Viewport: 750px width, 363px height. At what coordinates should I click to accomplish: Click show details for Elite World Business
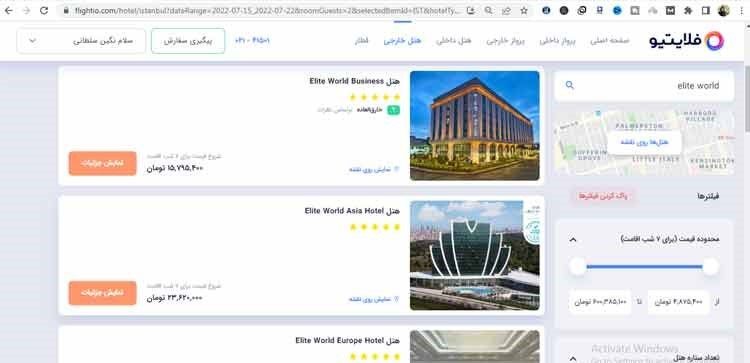(x=102, y=163)
